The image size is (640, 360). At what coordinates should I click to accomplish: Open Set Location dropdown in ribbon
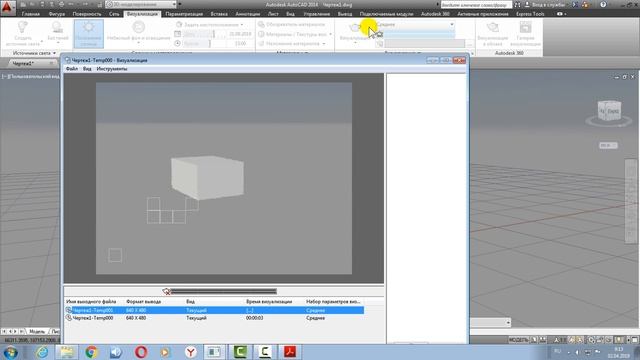point(210,24)
